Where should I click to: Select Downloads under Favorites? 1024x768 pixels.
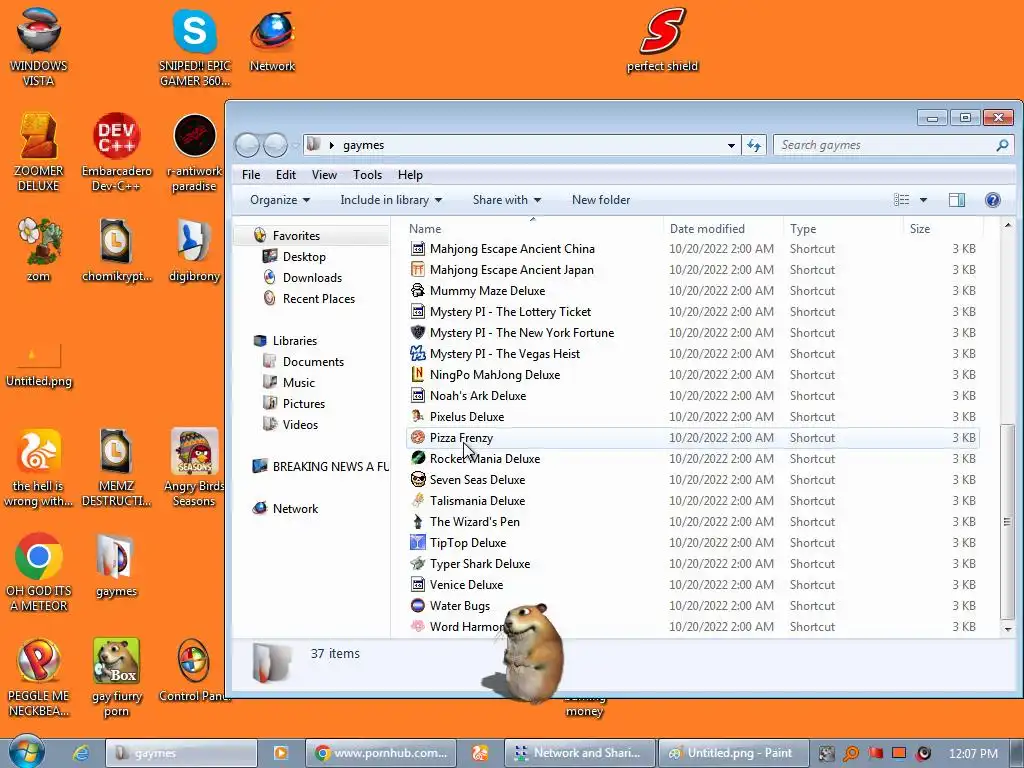tap(312, 278)
